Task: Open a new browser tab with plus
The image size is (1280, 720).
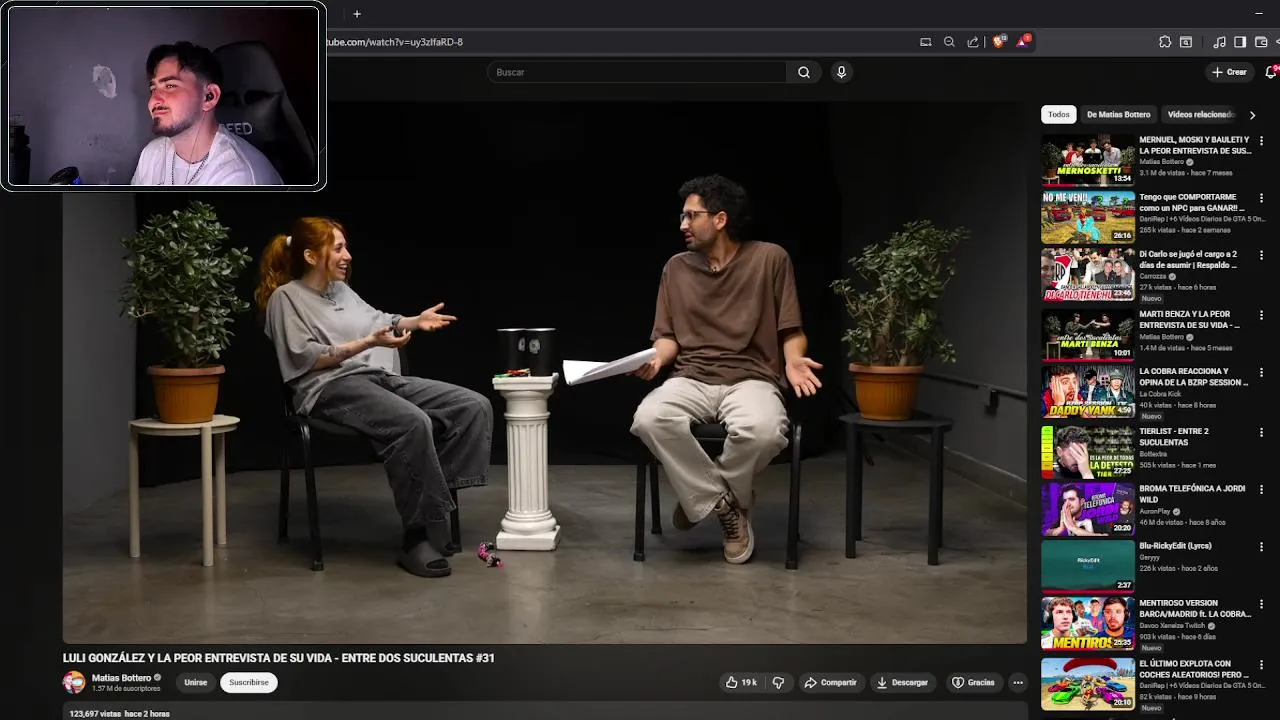Action: (x=357, y=14)
